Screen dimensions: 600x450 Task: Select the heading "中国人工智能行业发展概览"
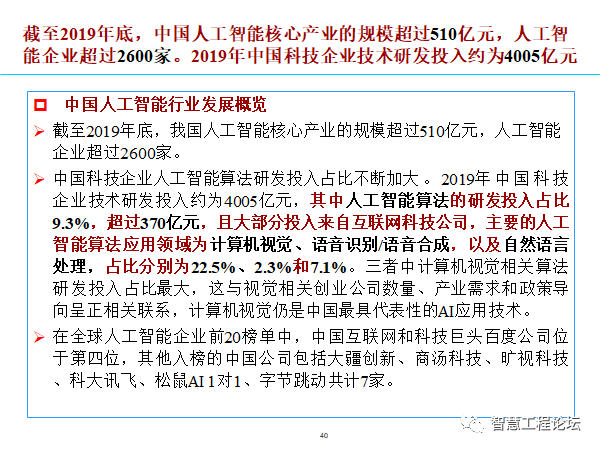pos(166,105)
